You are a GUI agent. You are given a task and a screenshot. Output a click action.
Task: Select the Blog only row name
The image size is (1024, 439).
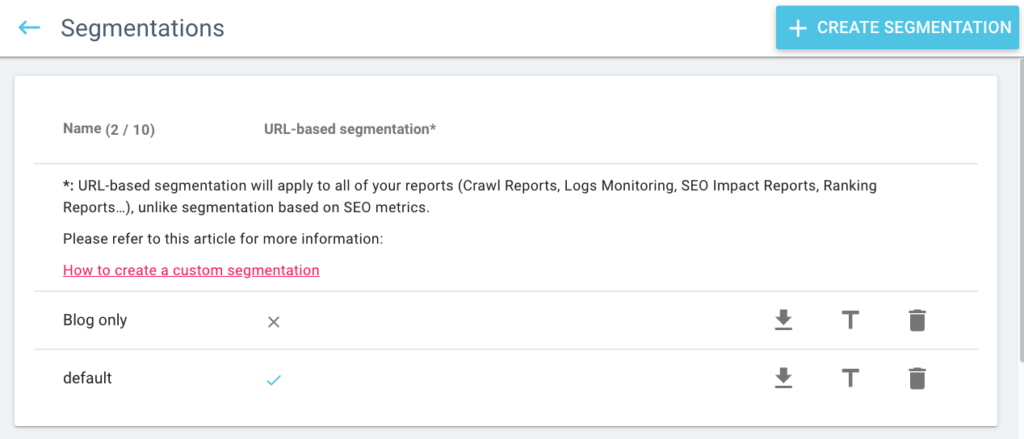coord(95,320)
